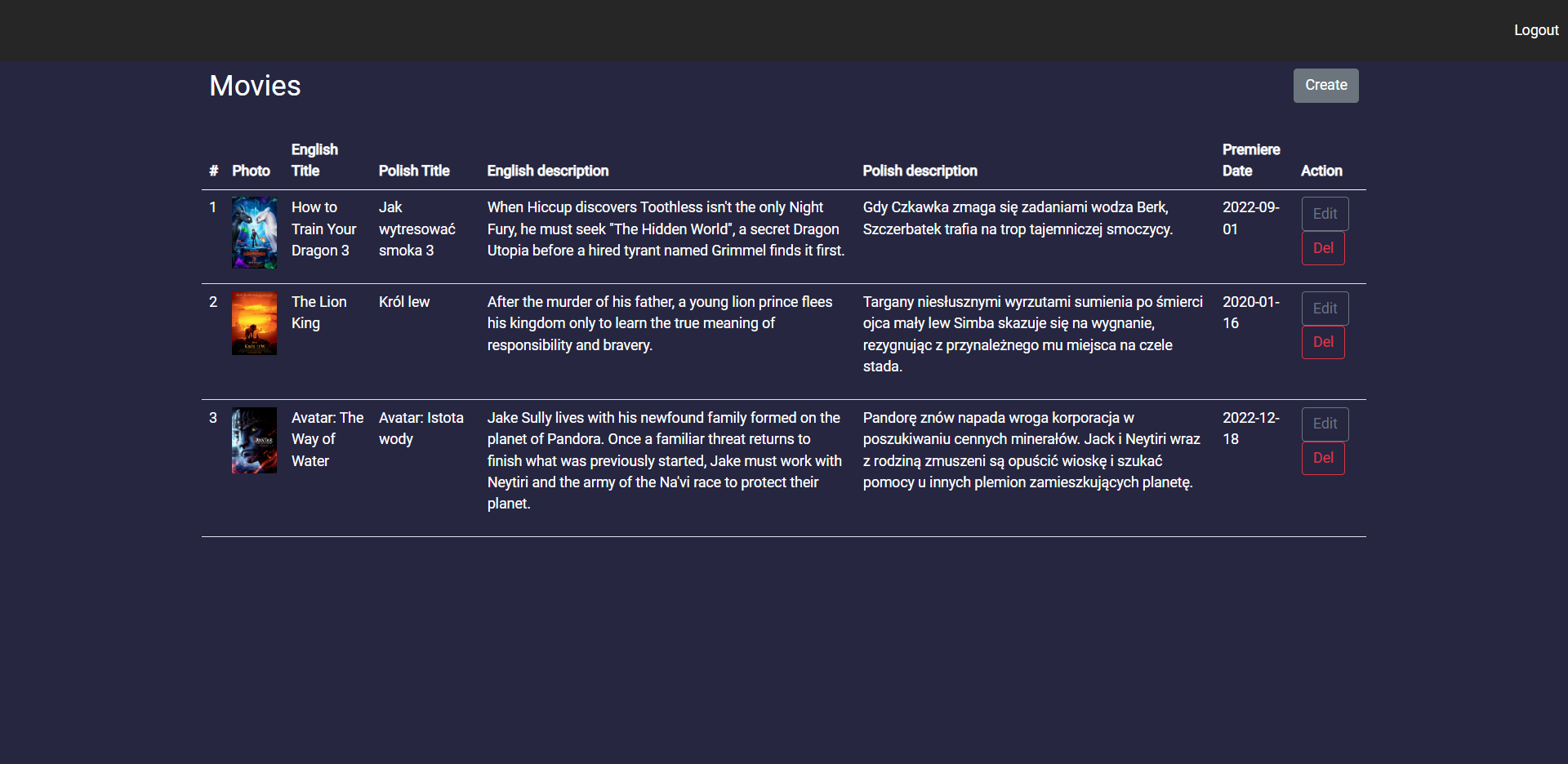Click the # column header
Screen dimensions: 1568x764
[x=213, y=171]
